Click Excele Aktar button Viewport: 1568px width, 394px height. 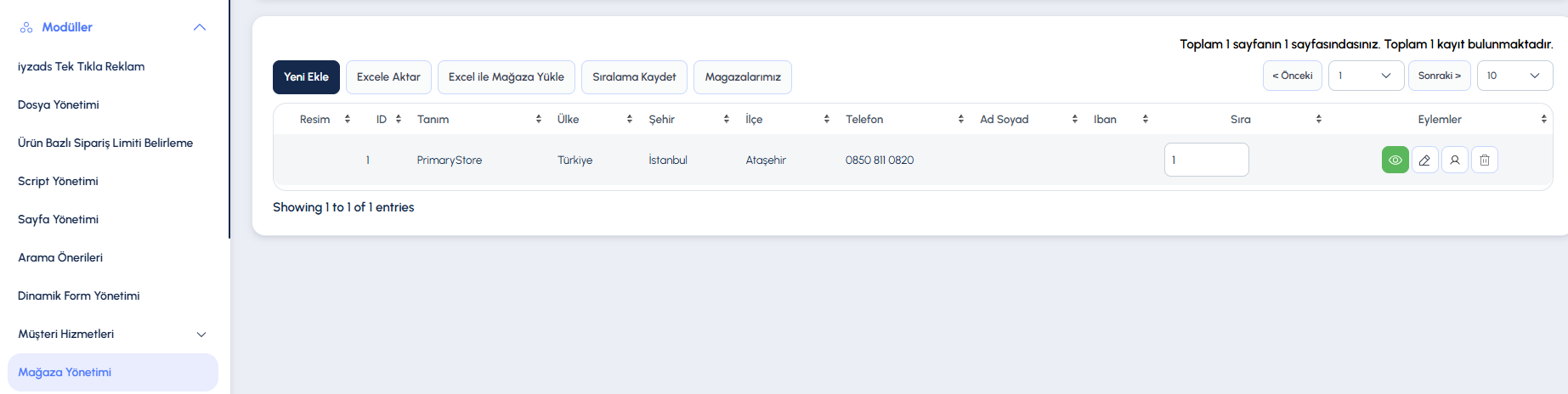click(388, 76)
